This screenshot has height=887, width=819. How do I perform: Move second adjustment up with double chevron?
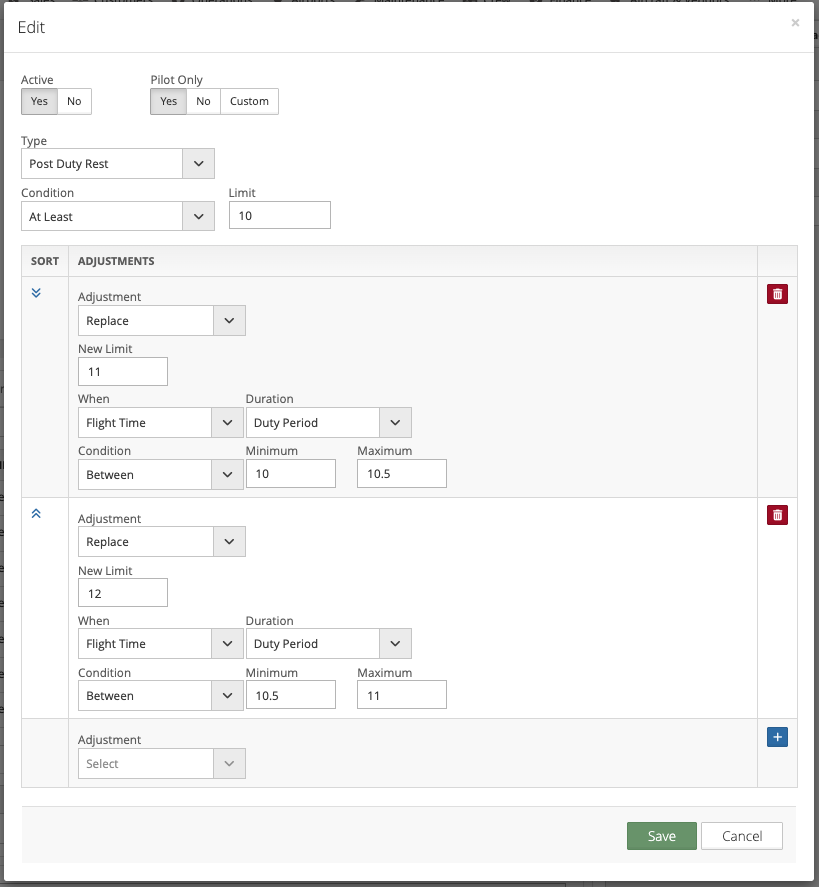tap(36, 514)
